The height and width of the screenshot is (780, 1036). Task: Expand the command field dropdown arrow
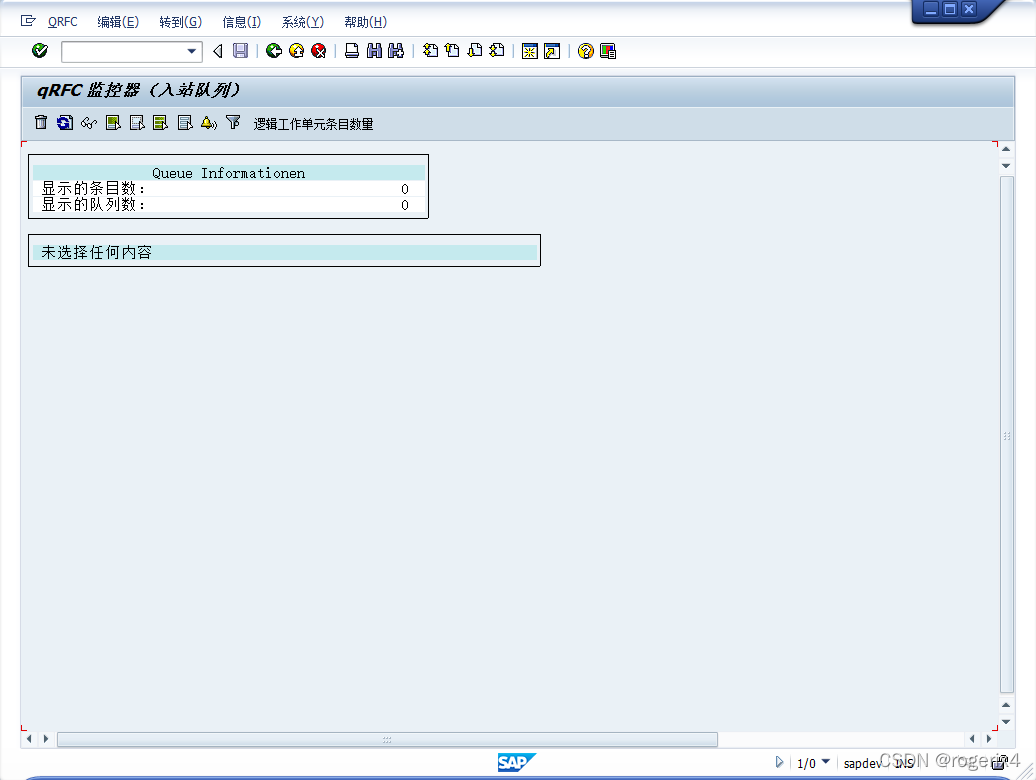[192, 51]
